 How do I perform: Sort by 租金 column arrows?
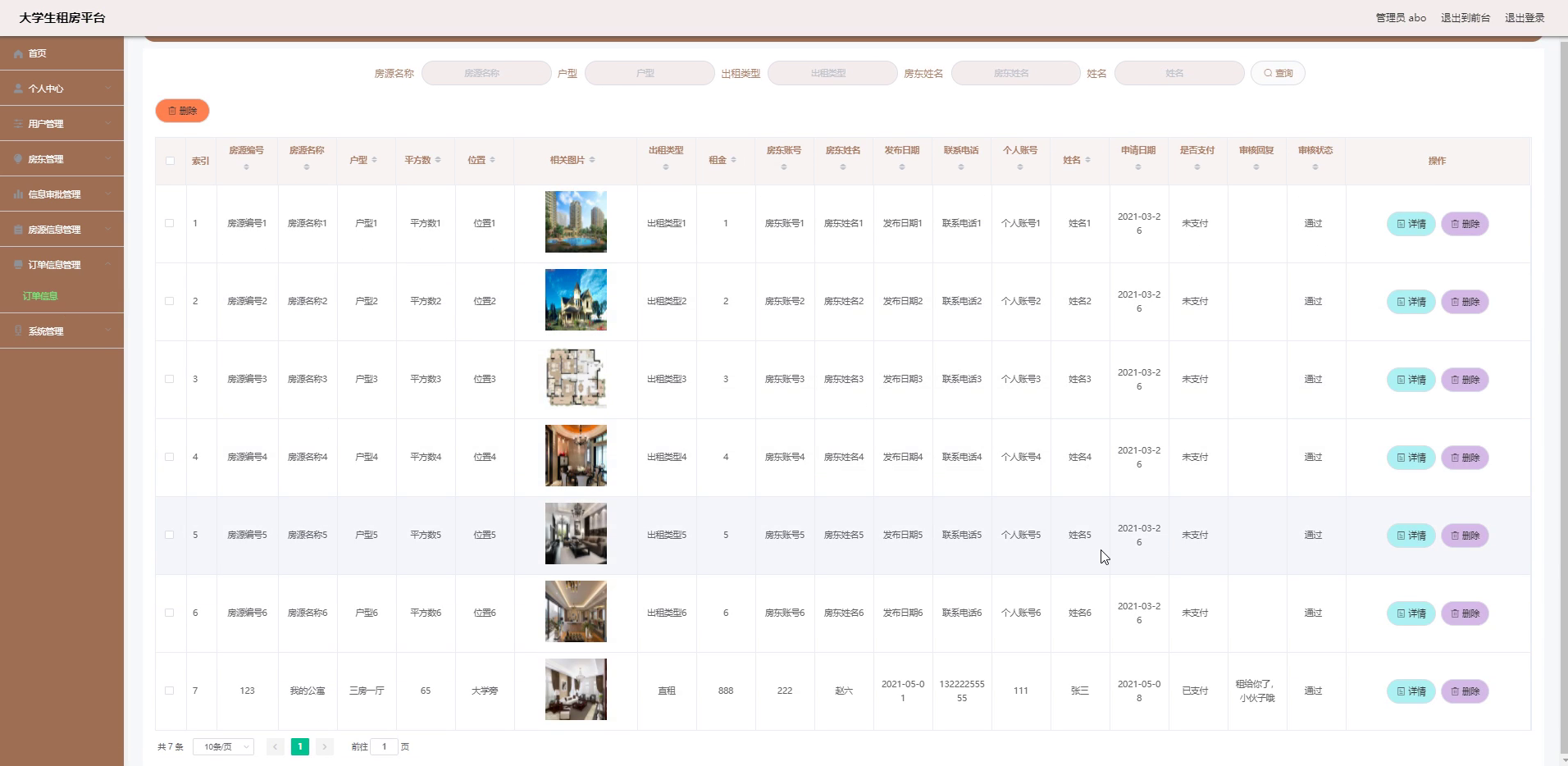(733, 160)
